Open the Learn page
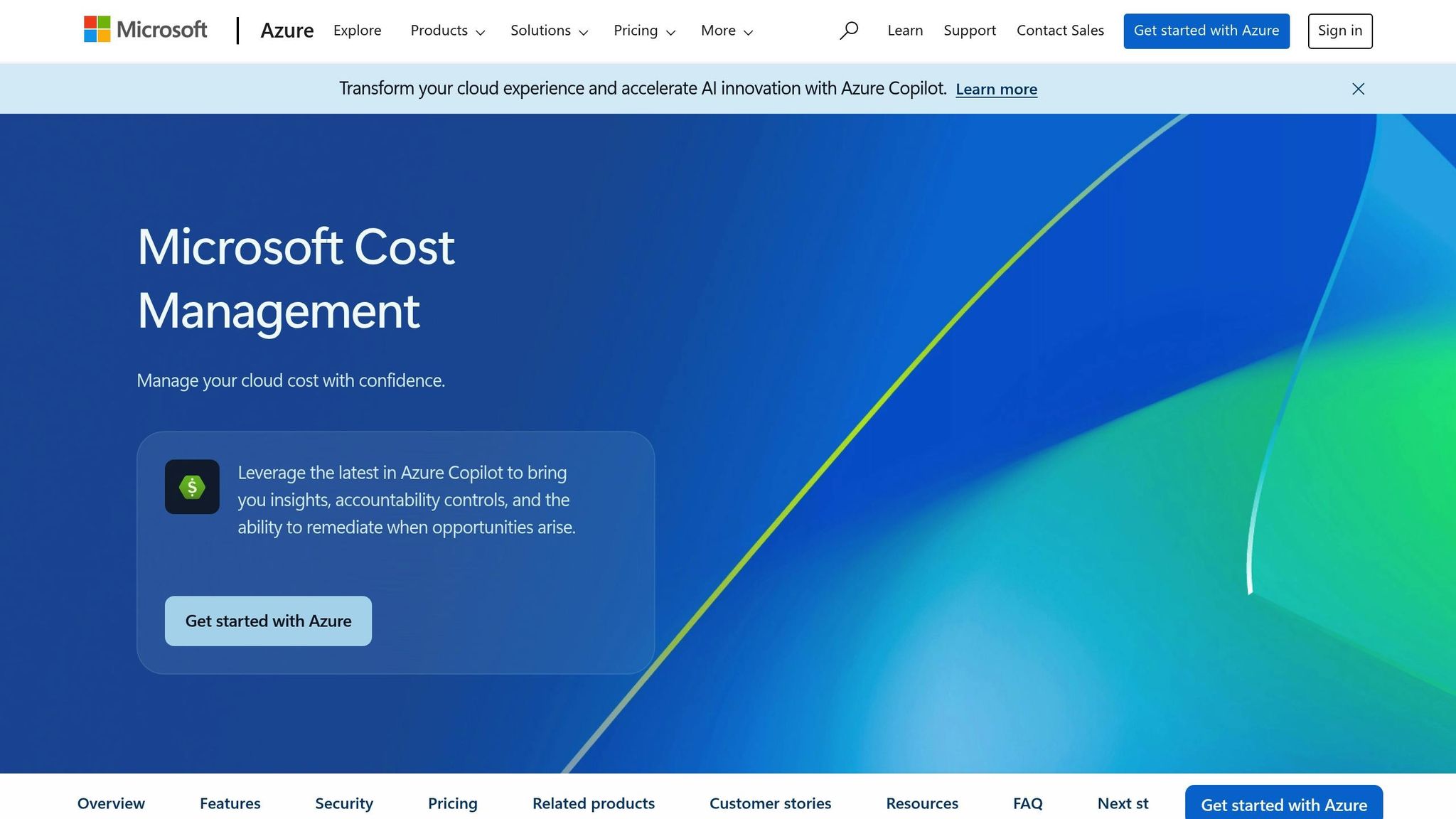This screenshot has width=1456, height=819. tap(904, 31)
